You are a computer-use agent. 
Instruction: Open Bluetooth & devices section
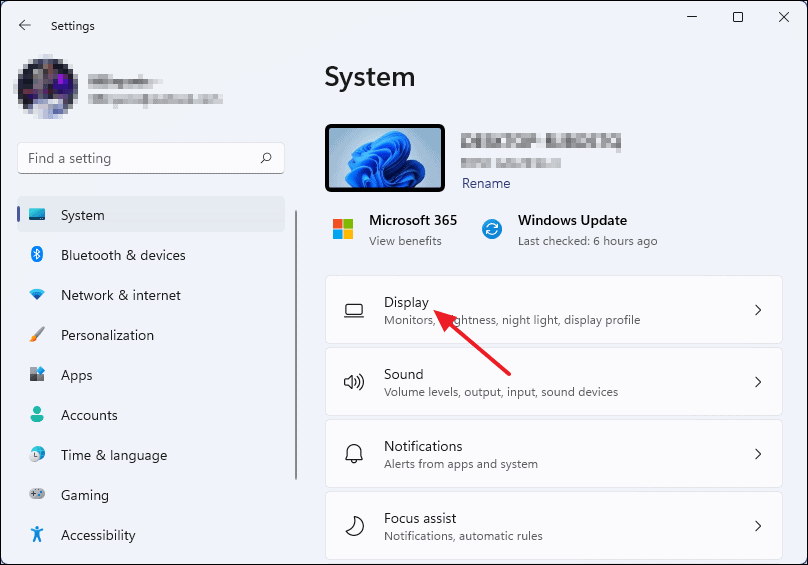[x=151, y=255]
